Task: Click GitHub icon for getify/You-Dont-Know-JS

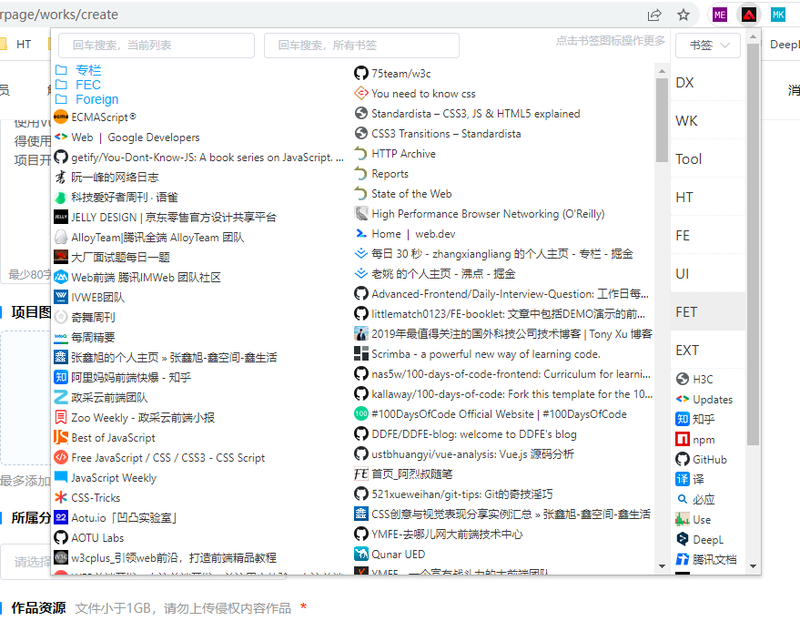Action: pos(61,157)
